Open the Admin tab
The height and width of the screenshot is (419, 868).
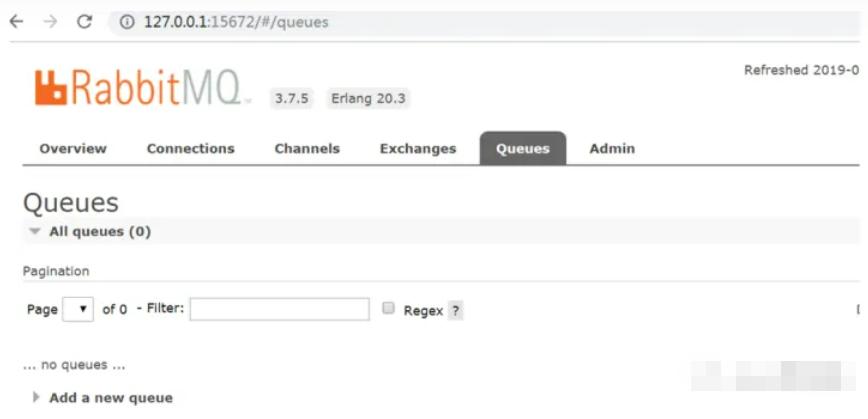tap(612, 149)
